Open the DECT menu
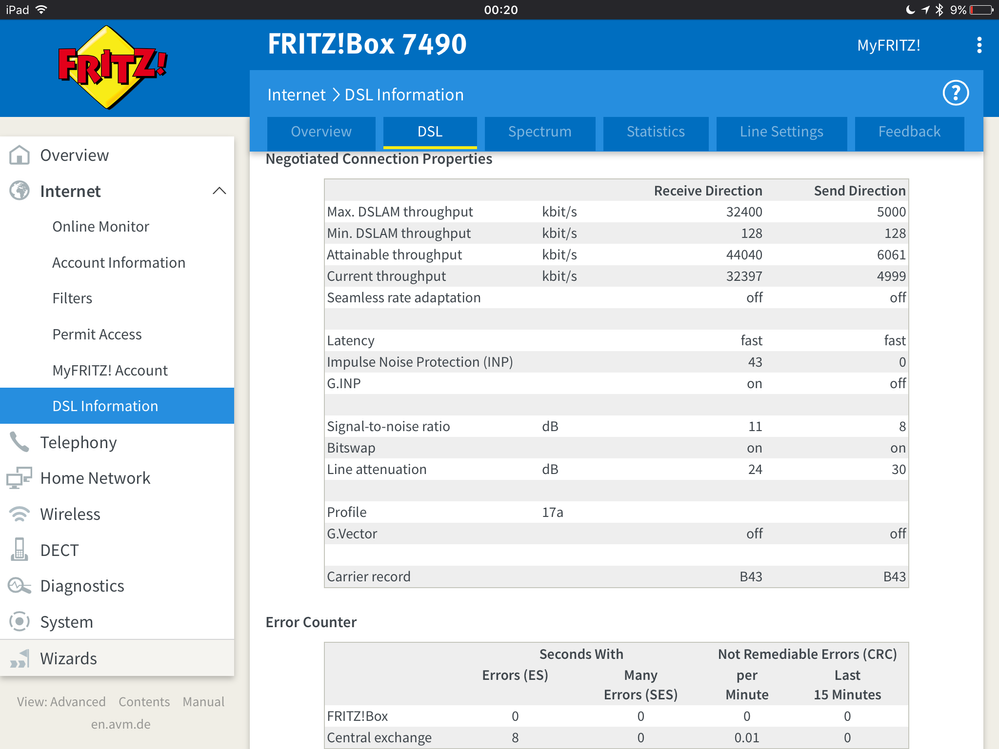 (59, 550)
